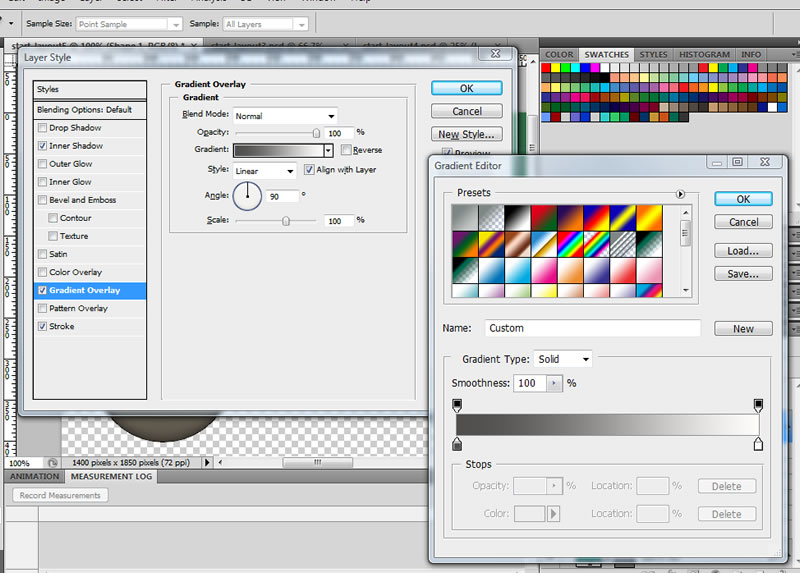800x573 pixels.
Task: Click the gradient preview bar in editor
Action: coord(607,425)
